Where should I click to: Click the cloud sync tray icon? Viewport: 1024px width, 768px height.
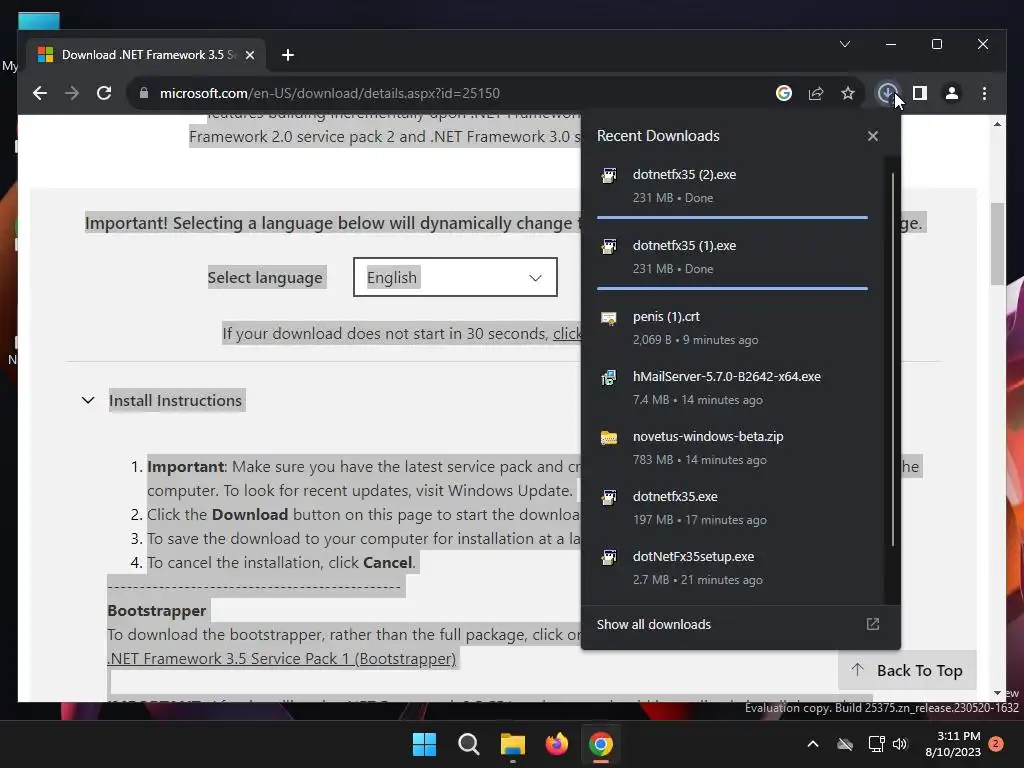point(845,744)
